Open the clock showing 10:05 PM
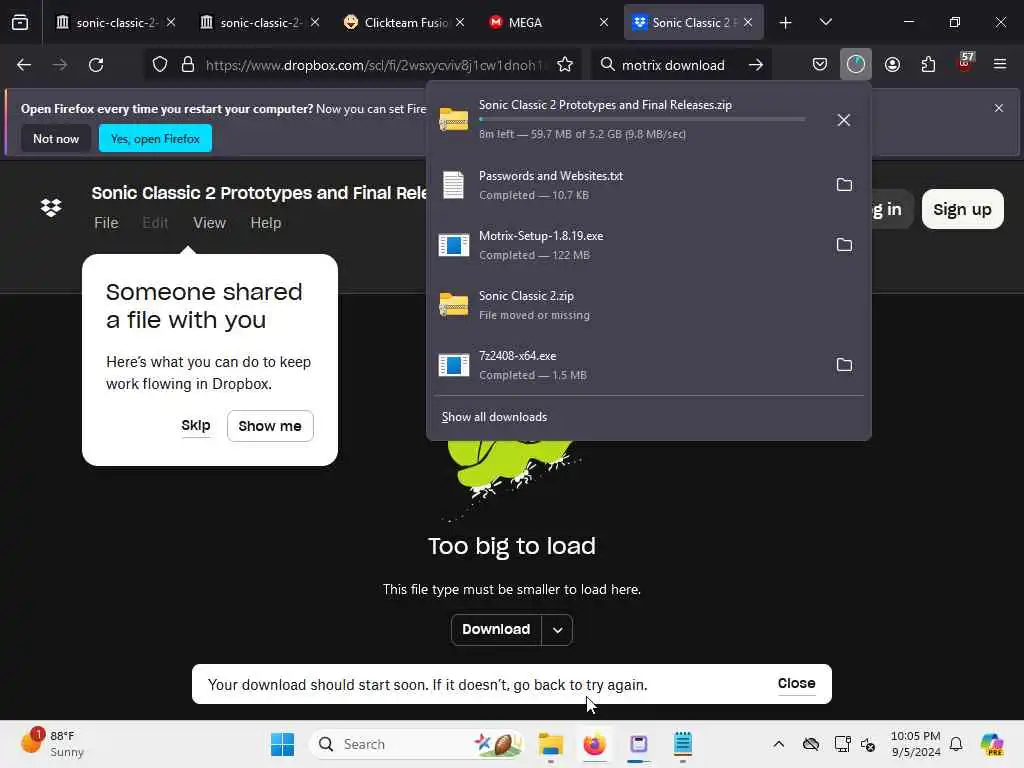 tap(915, 744)
